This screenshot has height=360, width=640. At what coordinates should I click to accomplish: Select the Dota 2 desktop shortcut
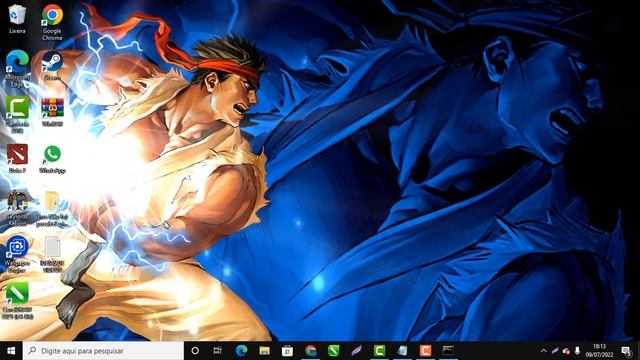point(17,158)
